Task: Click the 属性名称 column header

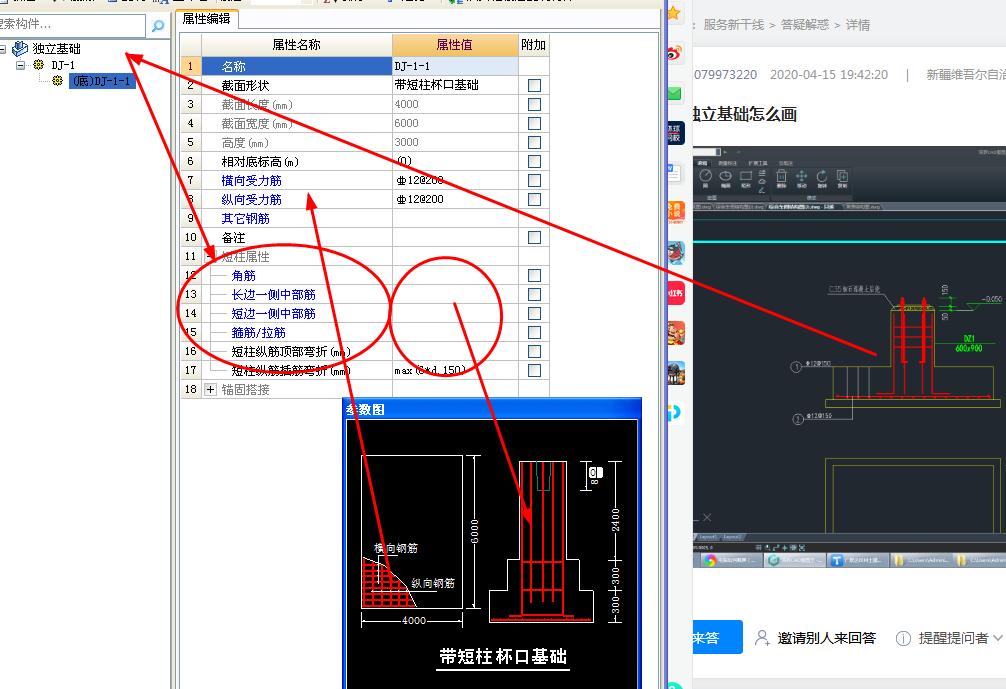Action: pos(296,45)
